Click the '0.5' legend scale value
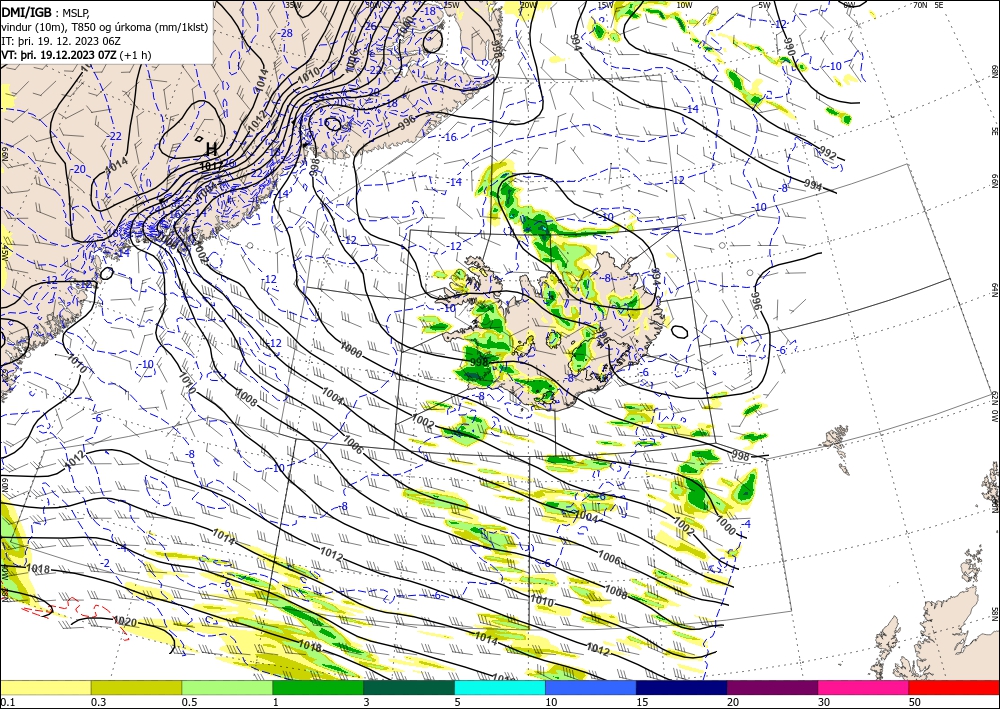The image size is (1000, 709). (x=189, y=702)
